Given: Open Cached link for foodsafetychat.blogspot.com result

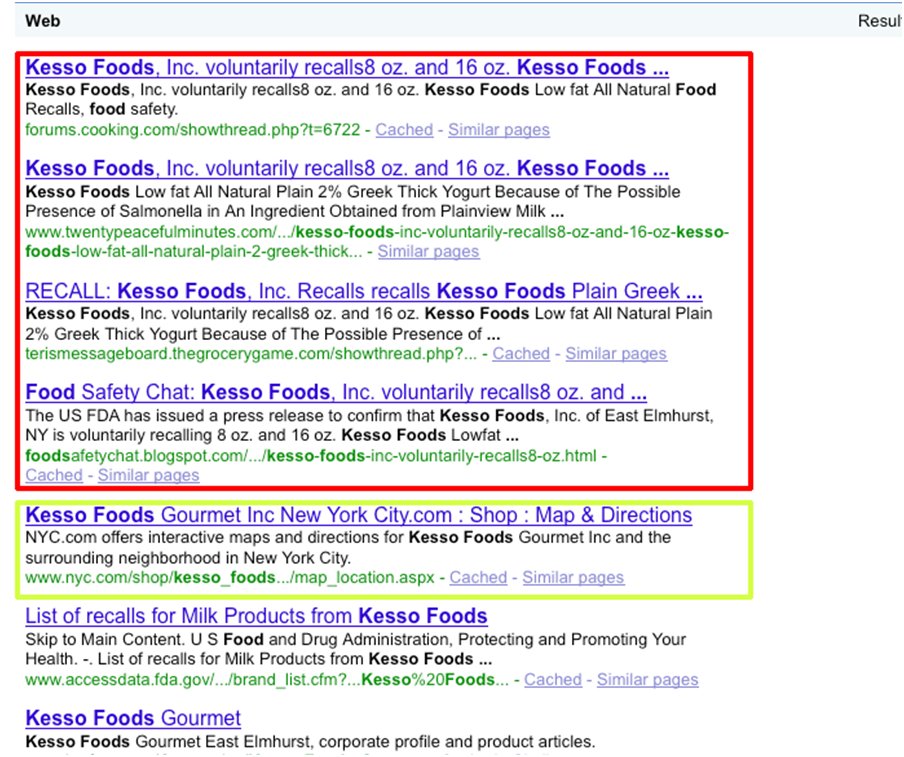Looking at the screenshot, I should pyautogui.click(x=54, y=475).
